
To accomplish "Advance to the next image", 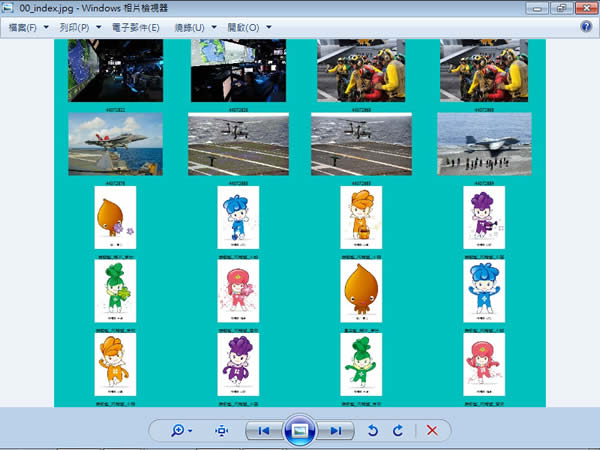I will [337, 430].
